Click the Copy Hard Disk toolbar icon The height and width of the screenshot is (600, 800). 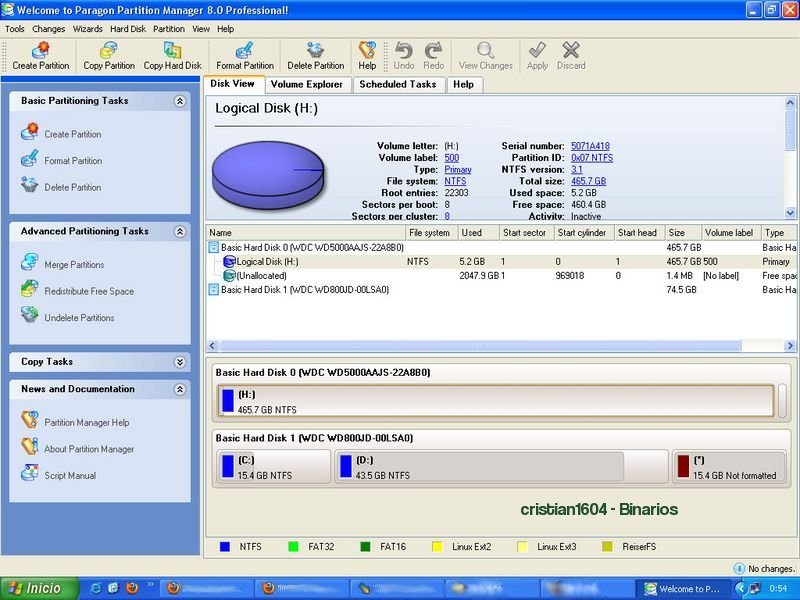(x=172, y=56)
